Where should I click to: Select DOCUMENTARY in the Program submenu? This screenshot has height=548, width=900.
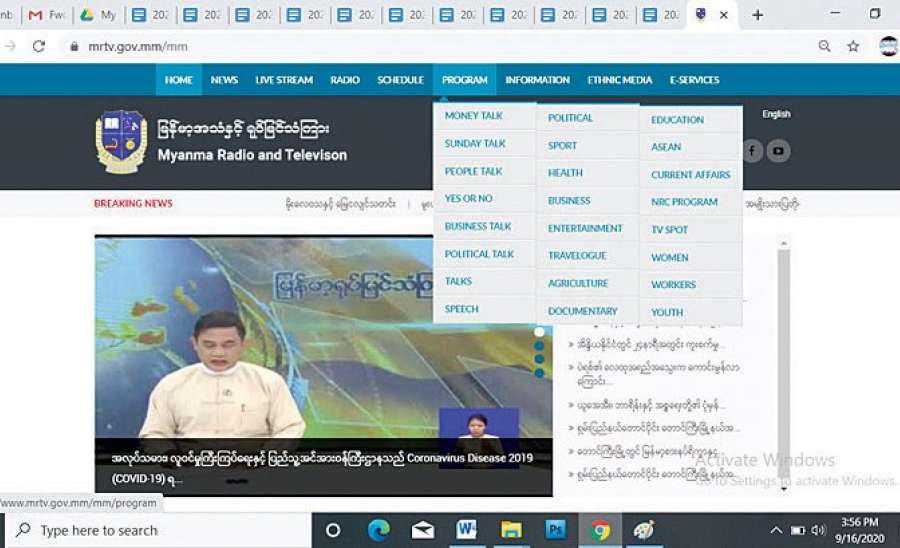(582, 311)
